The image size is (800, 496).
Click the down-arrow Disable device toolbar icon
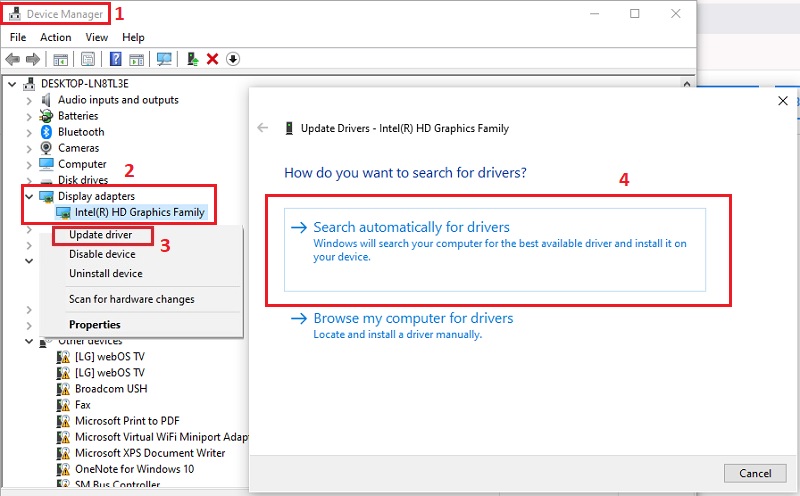coord(233,59)
